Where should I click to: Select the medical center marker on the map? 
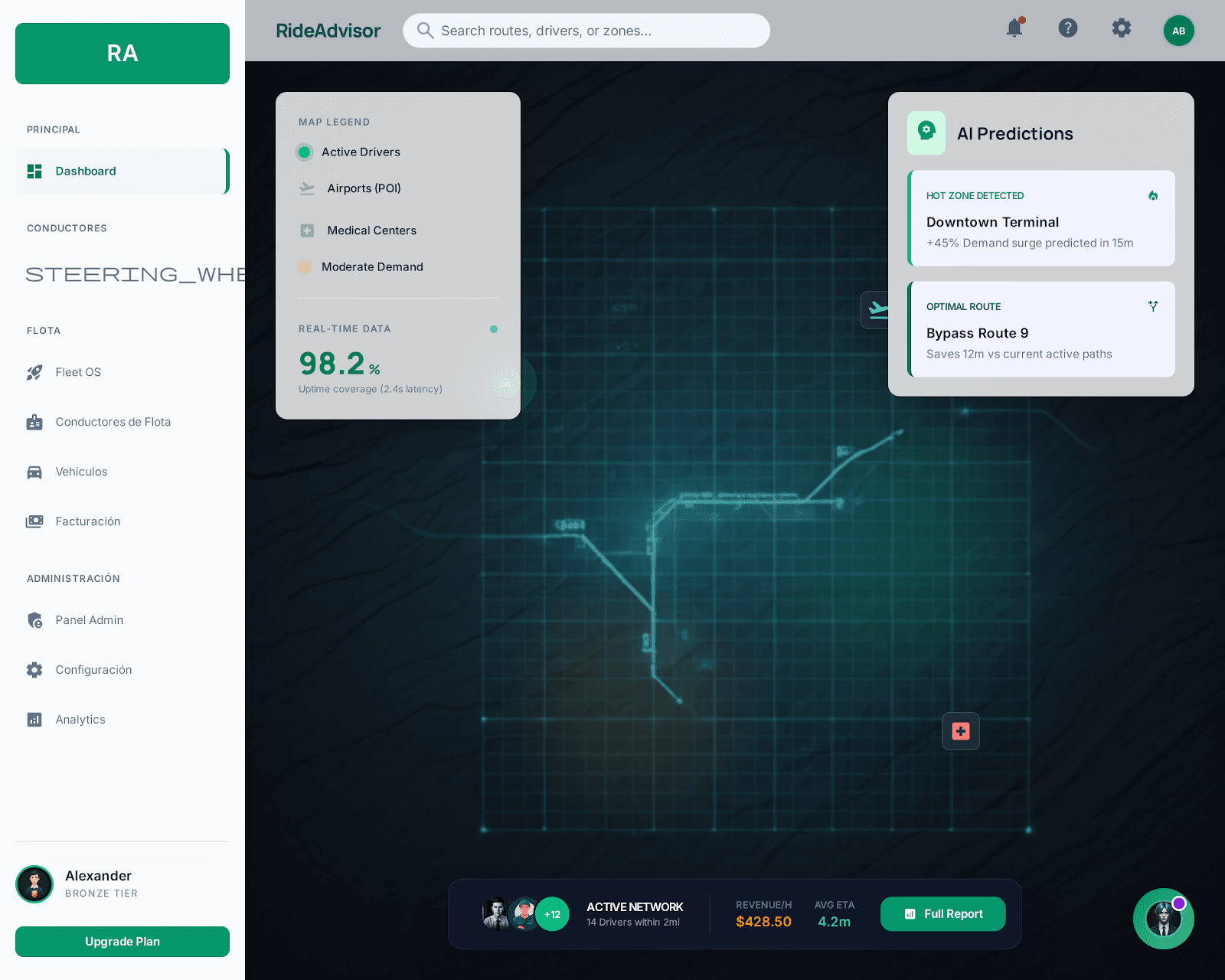click(x=960, y=731)
